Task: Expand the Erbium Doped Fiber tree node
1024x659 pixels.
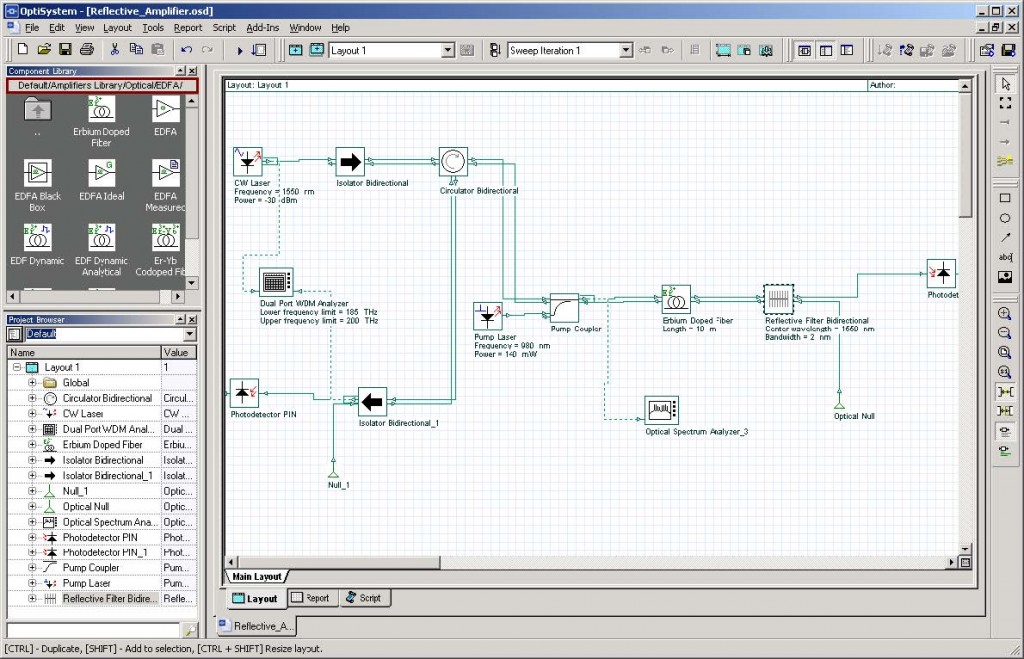Action: coord(32,445)
